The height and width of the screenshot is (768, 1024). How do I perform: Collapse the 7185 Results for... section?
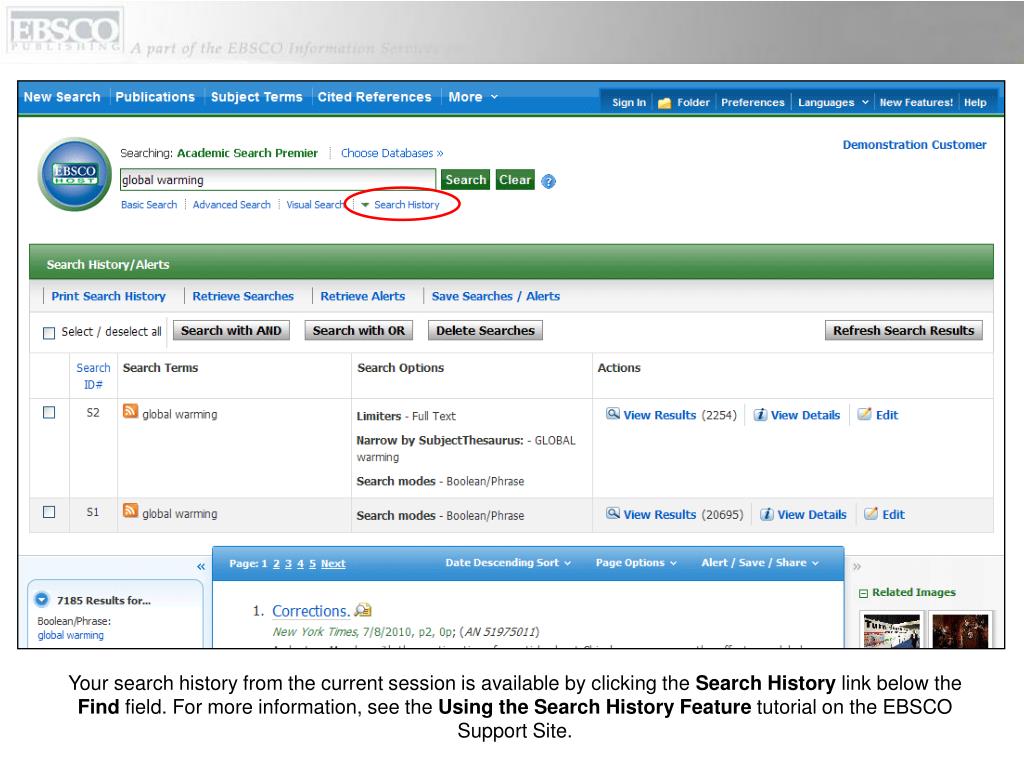coord(42,600)
